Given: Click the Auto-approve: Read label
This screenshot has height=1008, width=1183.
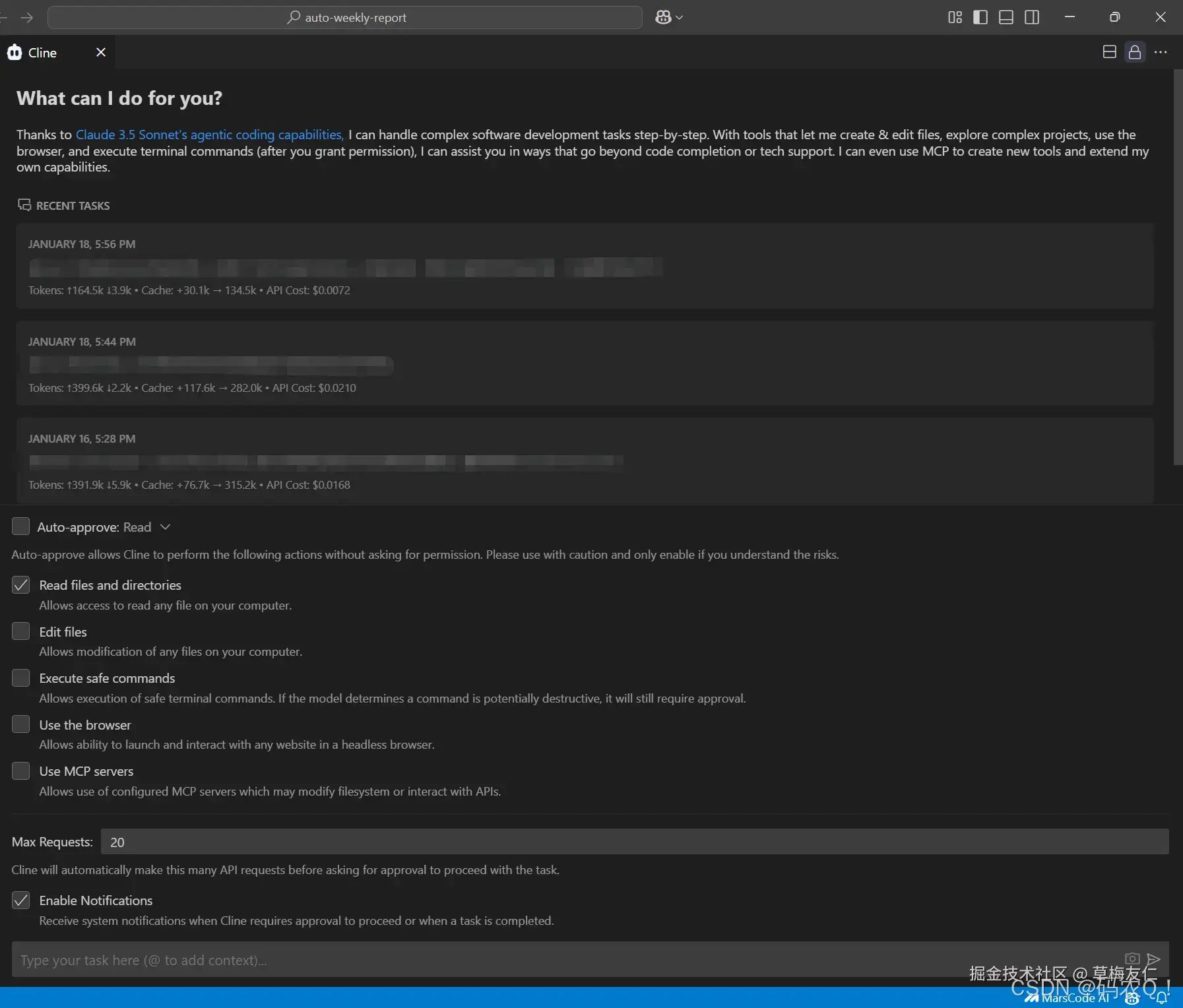Looking at the screenshot, I should pos(94,527).
